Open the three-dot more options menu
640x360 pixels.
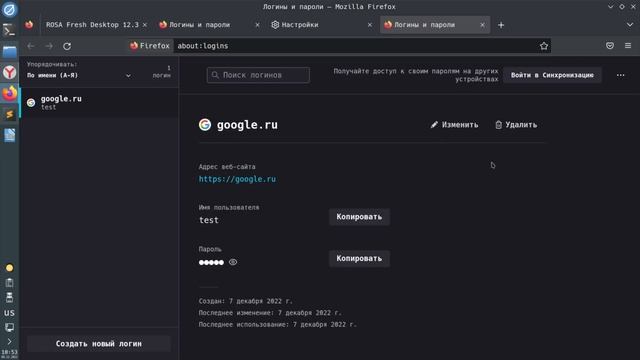[x=620, y=75]
